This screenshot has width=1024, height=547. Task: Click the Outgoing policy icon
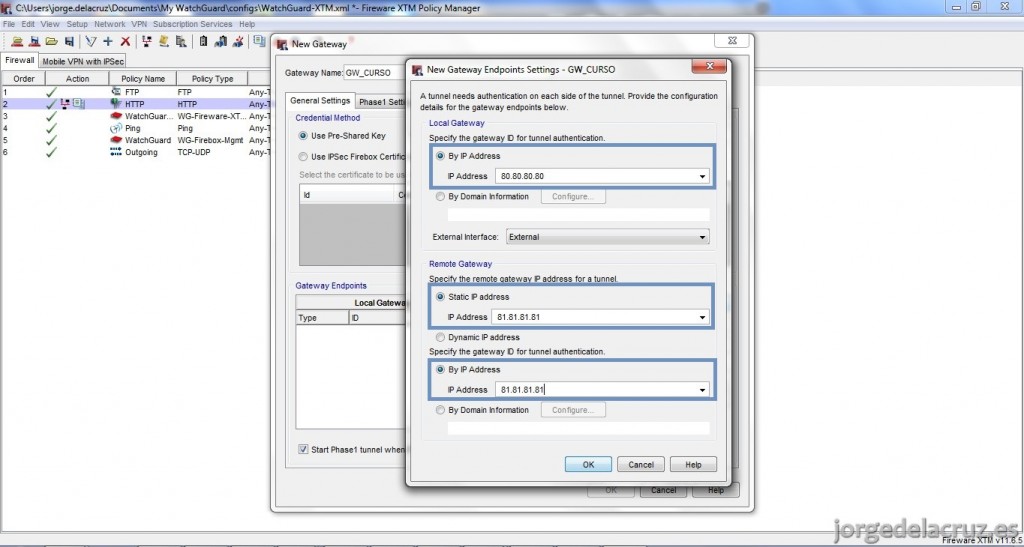[x=116, y=152]
